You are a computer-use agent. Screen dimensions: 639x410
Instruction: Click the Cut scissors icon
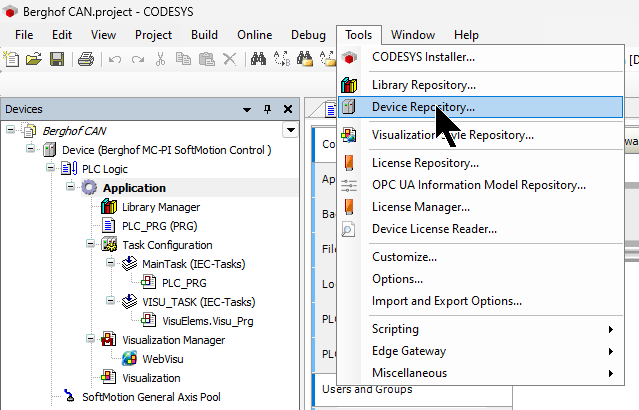pyautogui.click(x=161, y=59)
